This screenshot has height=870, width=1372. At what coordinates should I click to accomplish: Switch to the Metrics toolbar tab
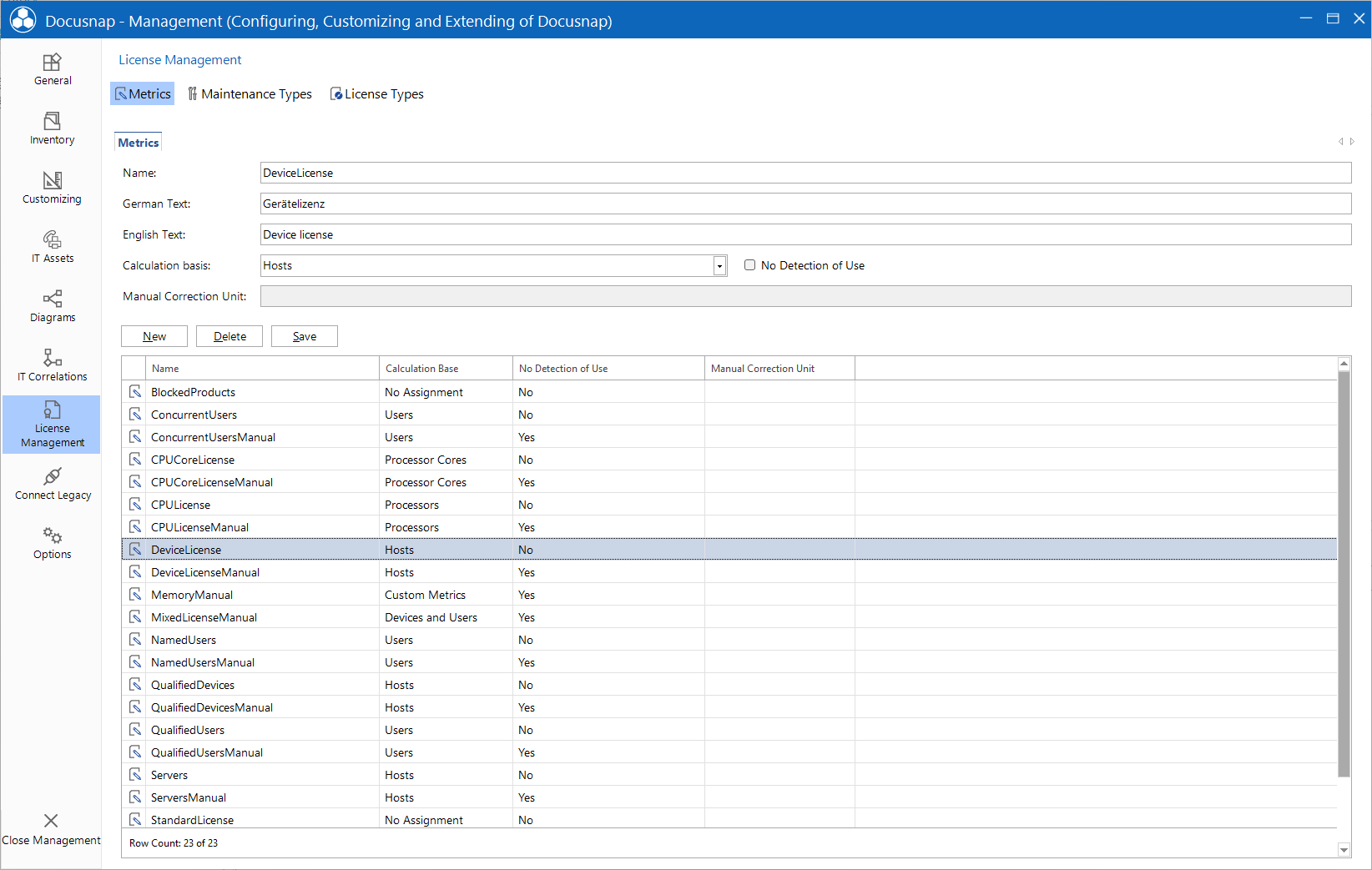[x=143, y=93]
